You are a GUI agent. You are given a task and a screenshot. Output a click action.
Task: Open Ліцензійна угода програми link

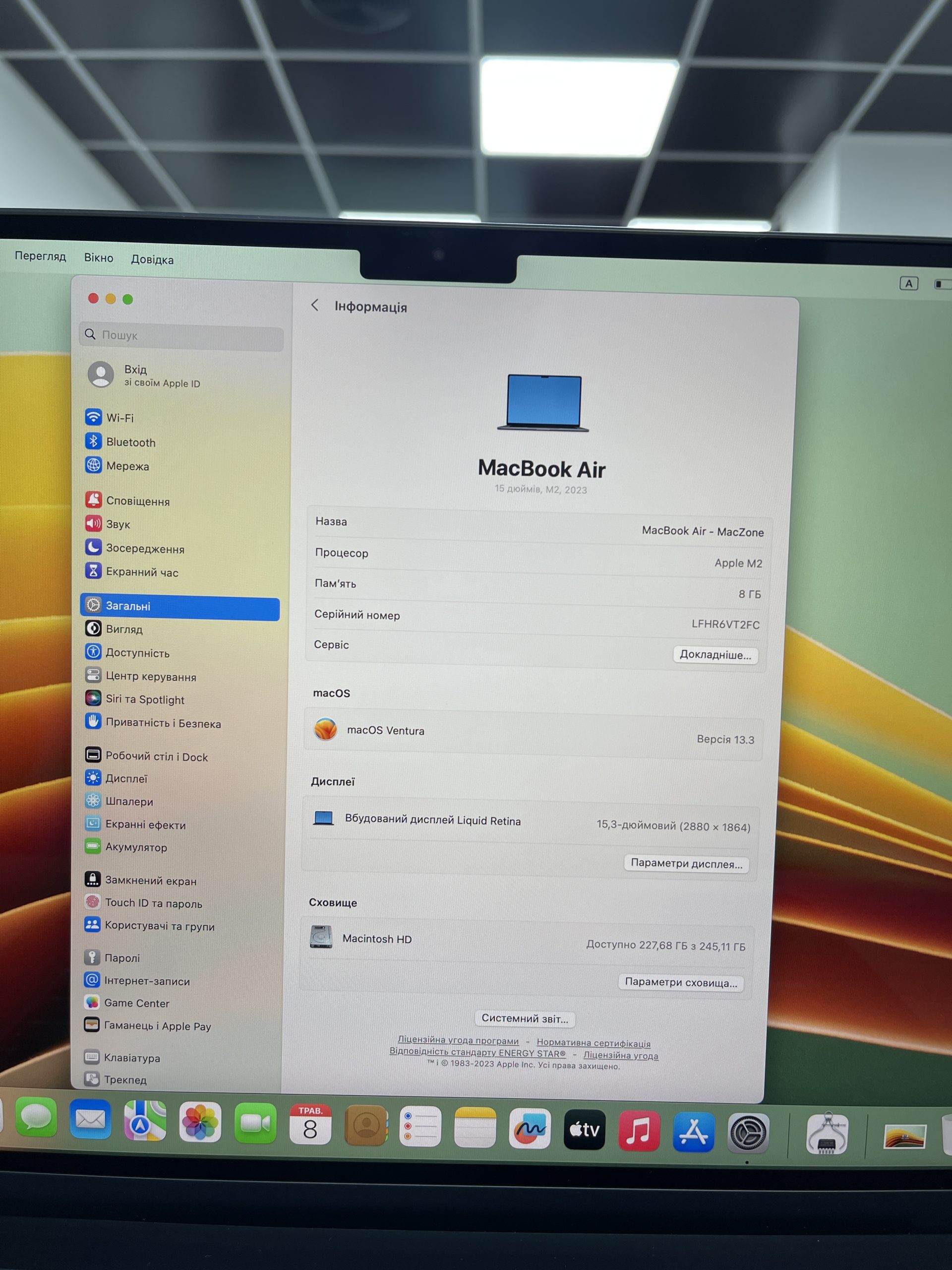pyautogui.click(x=458, y=1040)
